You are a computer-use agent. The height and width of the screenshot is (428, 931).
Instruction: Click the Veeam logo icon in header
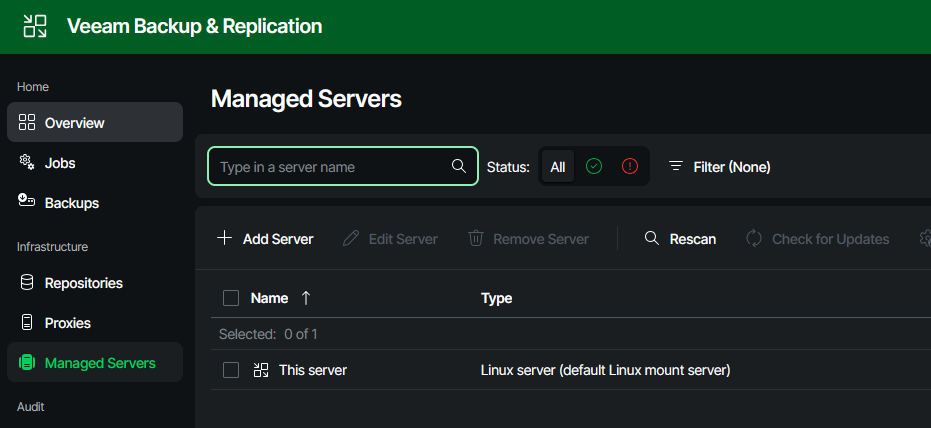point(35,26)
